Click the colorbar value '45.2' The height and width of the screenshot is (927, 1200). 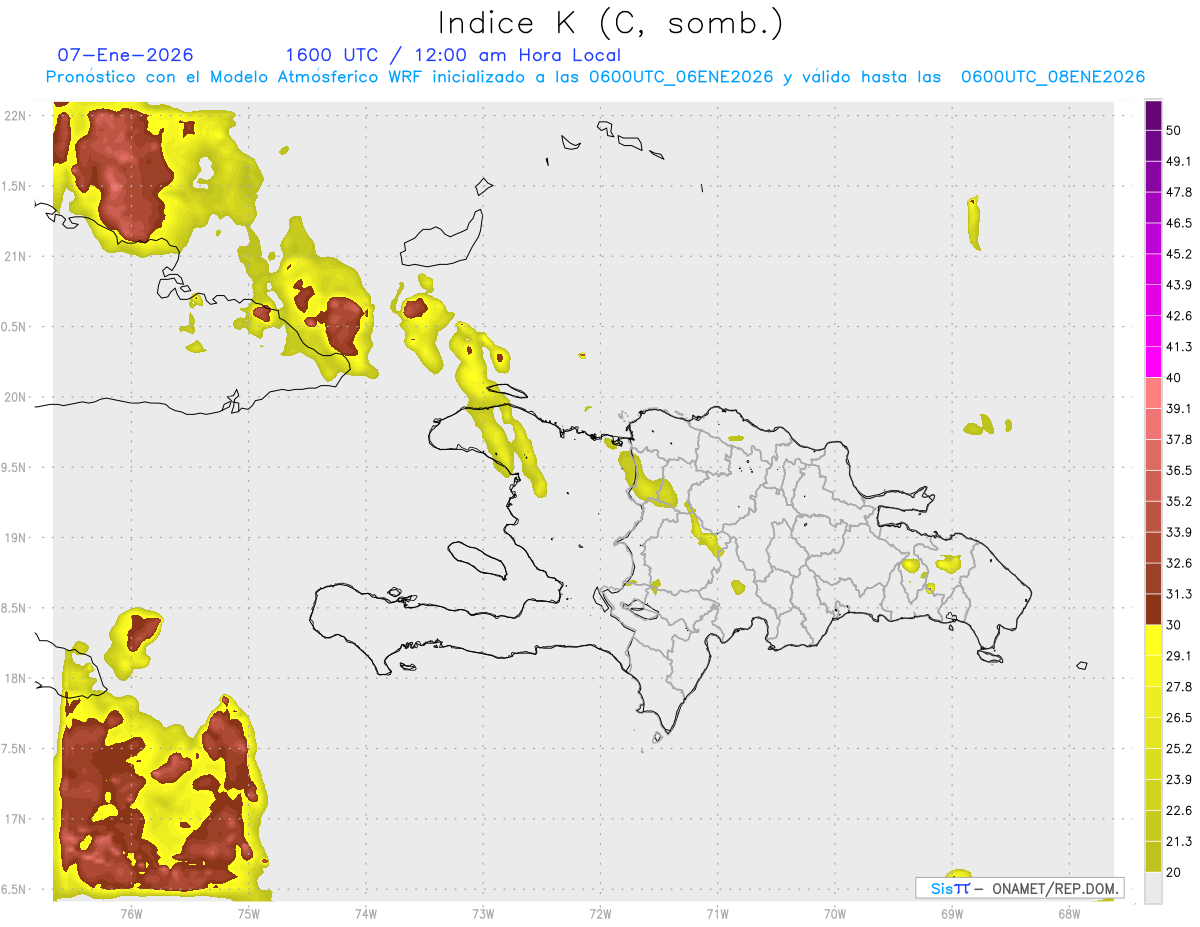pyautogui.click(x=1180, y=254)
